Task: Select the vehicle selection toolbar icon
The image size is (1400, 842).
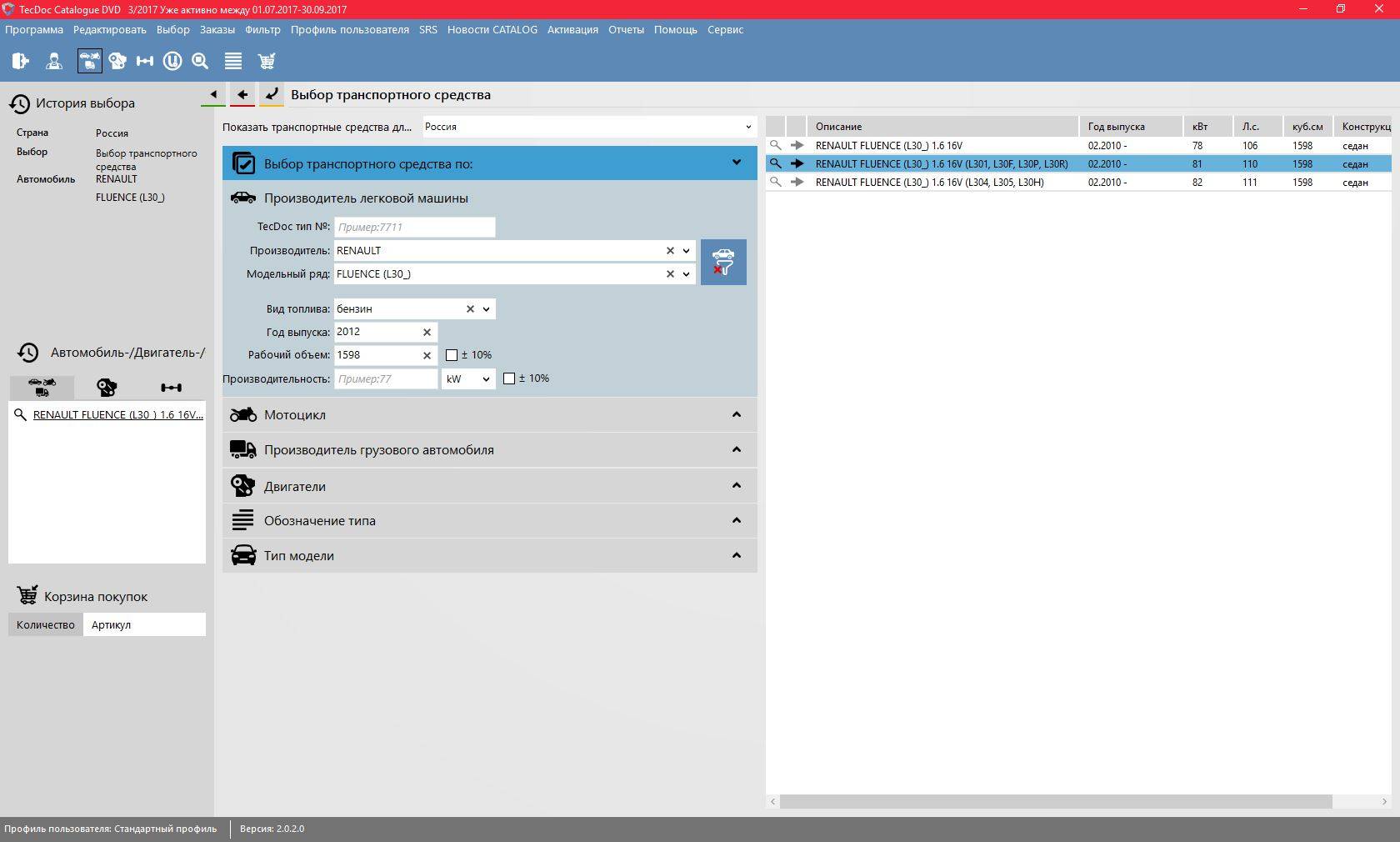Action: 89,61
